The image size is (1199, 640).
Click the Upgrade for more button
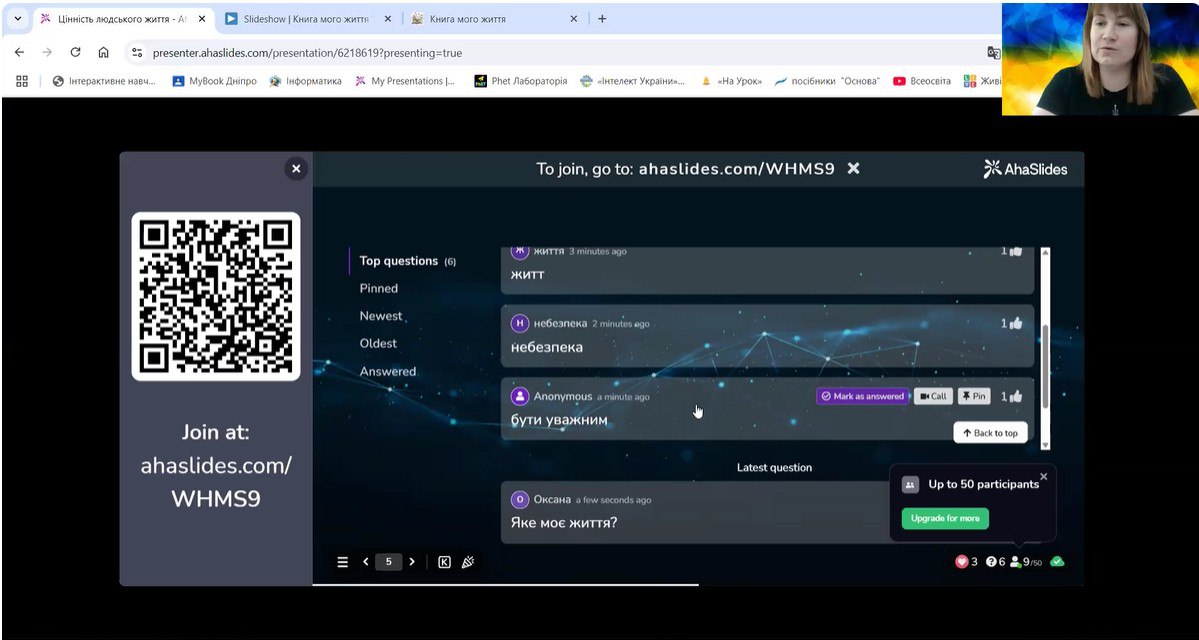pos(945,518)
